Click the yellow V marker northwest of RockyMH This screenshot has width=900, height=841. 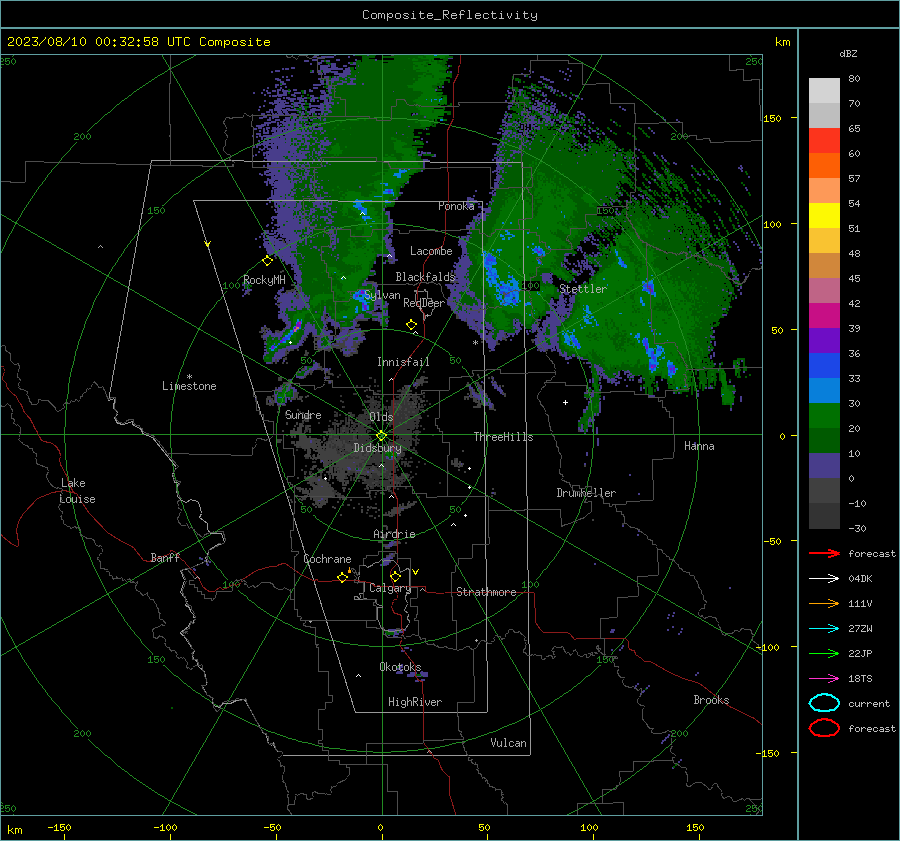(x=208, y=244)
